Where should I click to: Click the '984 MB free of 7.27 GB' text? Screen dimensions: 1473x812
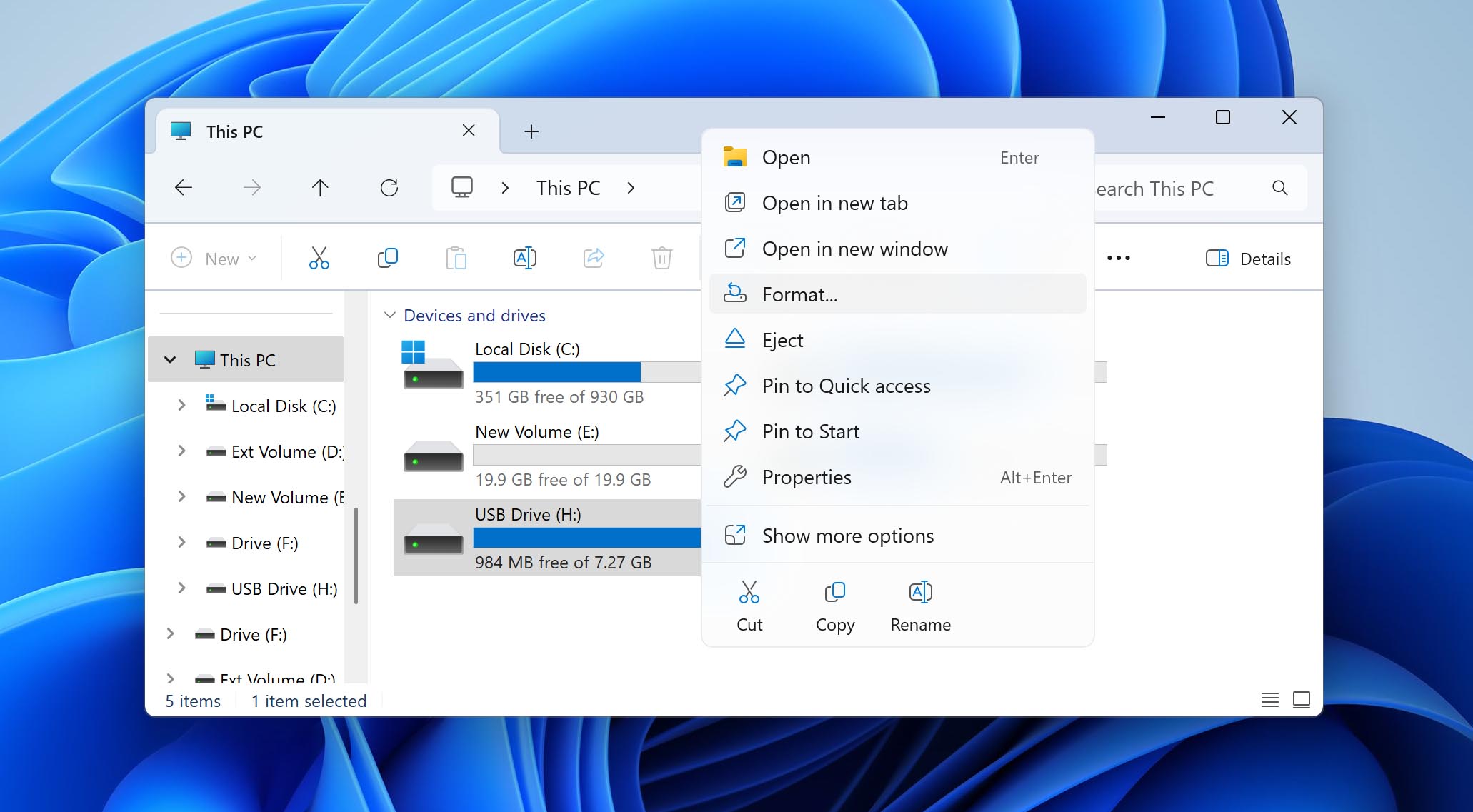click(x=563, y=563)
